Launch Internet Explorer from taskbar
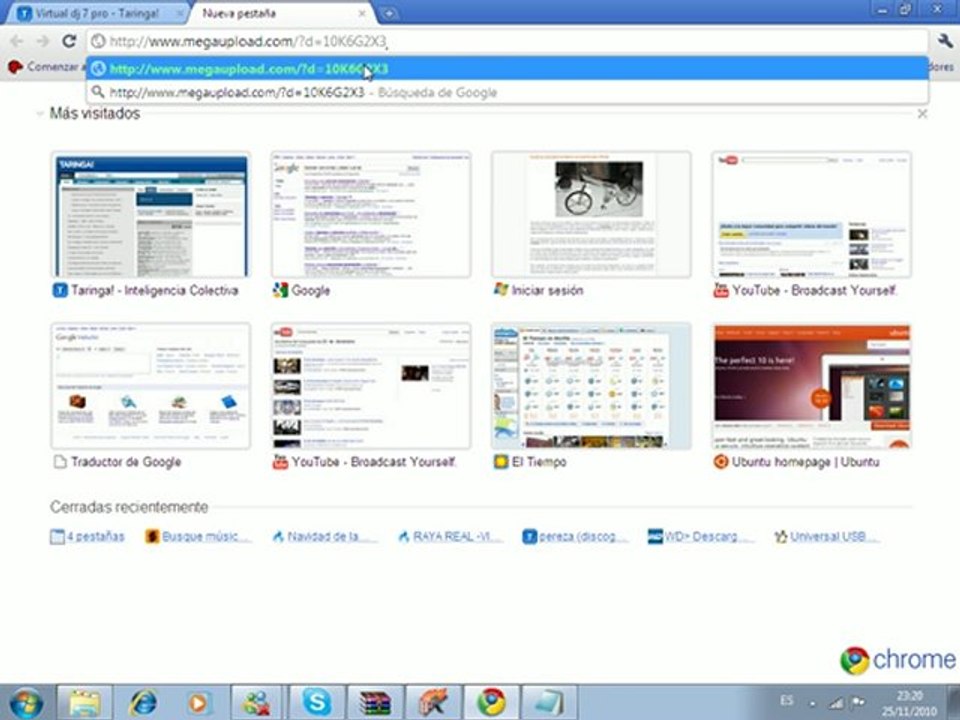 click(x=142, y=703)
